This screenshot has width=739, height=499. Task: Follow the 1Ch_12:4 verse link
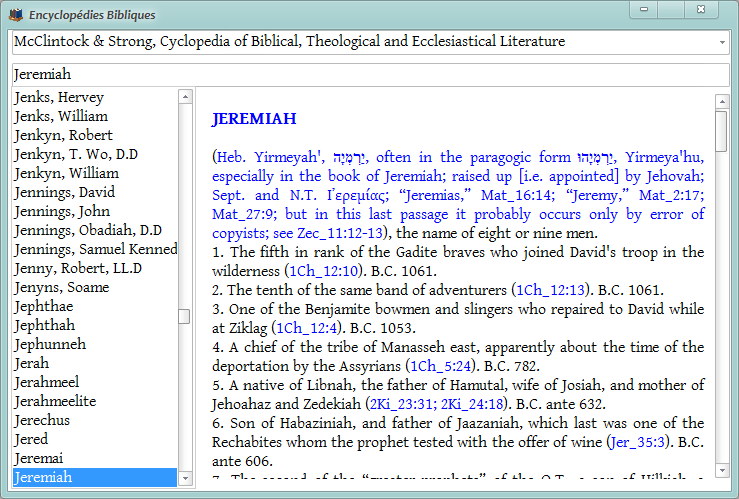coord(306,328)
